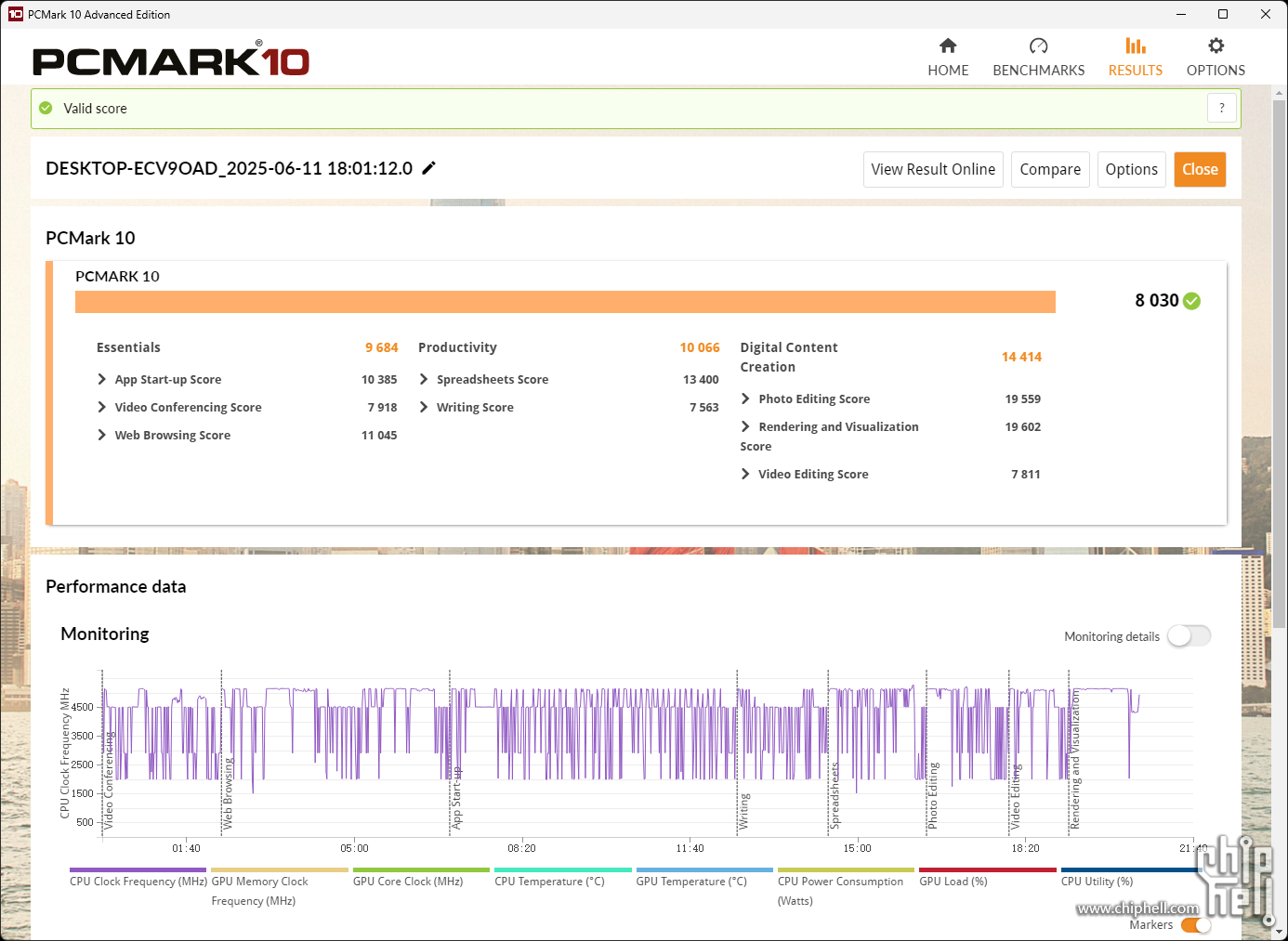1288x941 pixels.
Task: Expand App Start-up Score
Action: click(102, 379)
